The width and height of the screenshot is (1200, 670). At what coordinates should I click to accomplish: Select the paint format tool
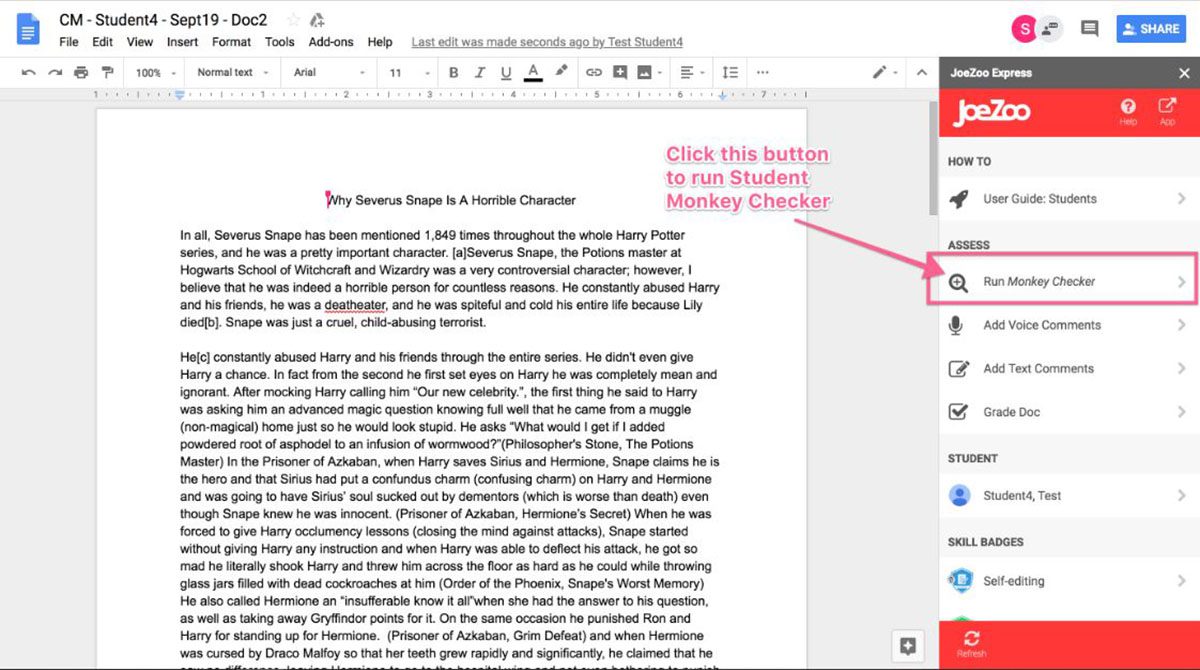tap(107, 72)
